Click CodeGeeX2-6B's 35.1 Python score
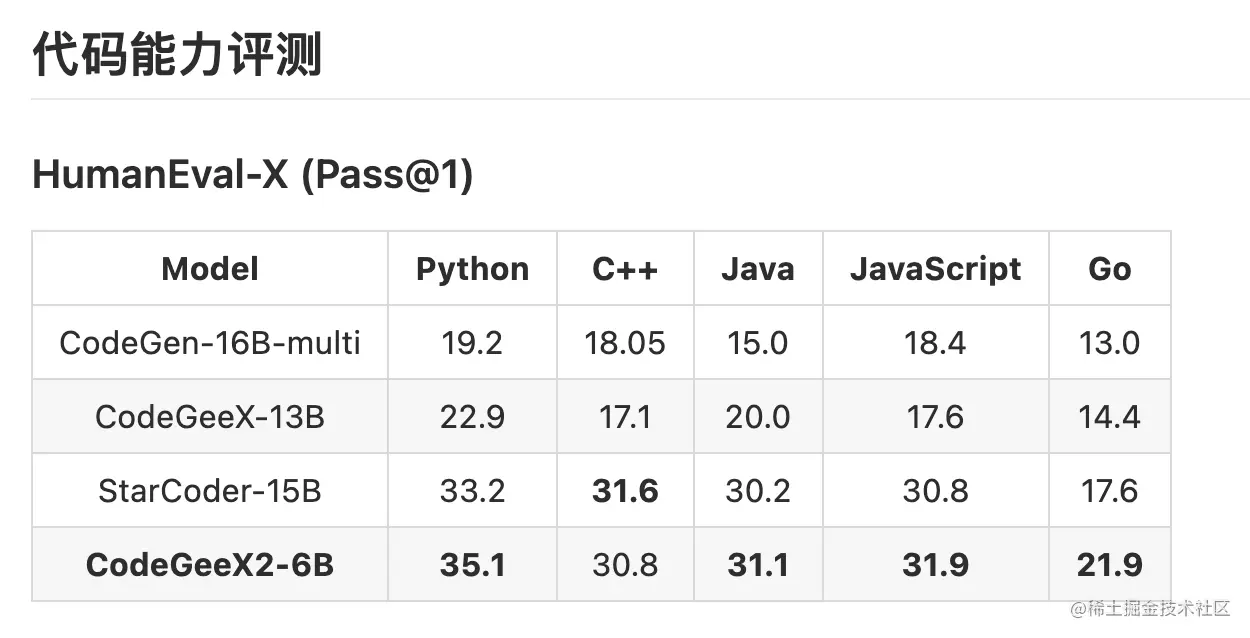 [x=472, y=565]
